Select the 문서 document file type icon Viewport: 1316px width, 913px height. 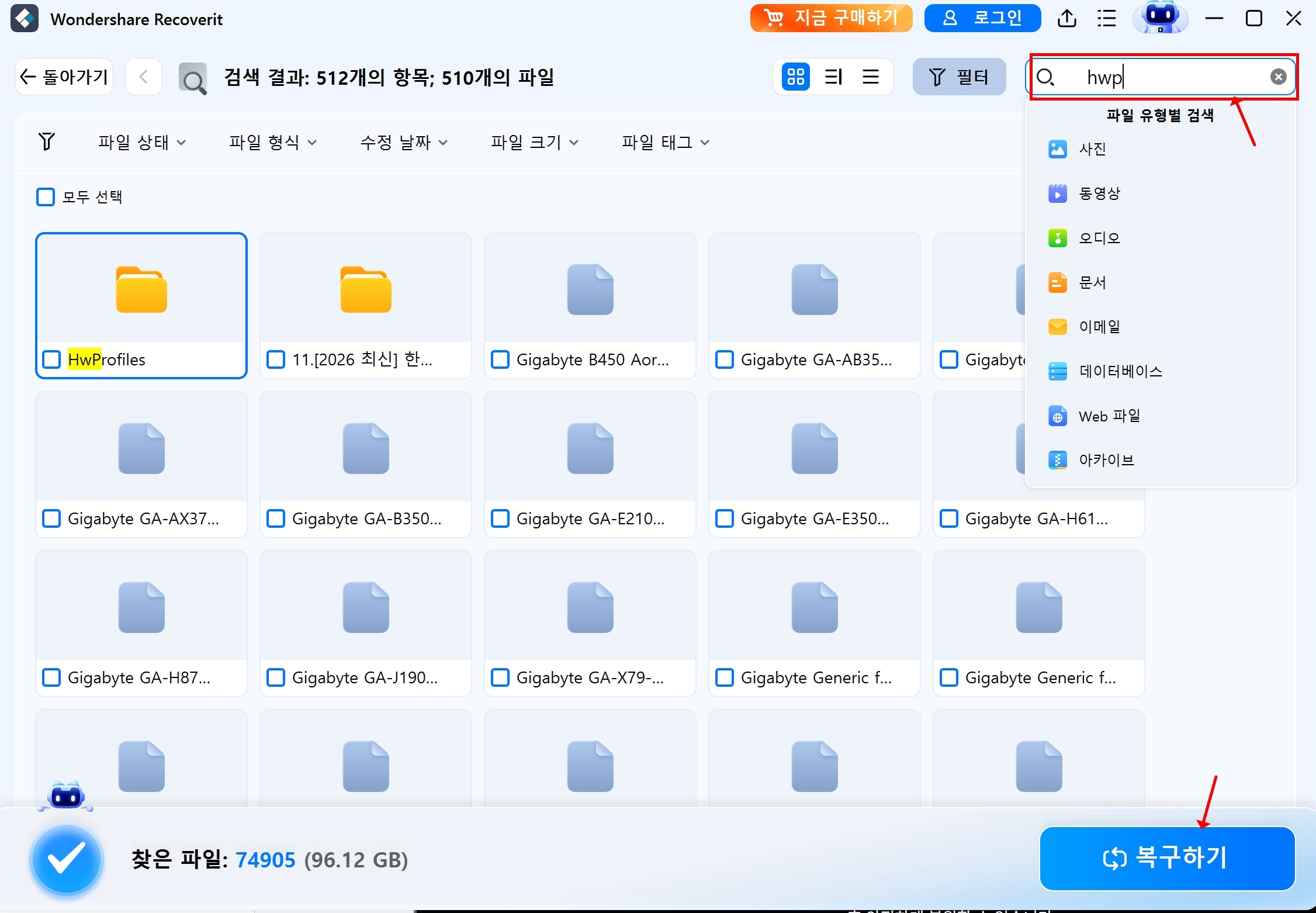(1058, 282)
